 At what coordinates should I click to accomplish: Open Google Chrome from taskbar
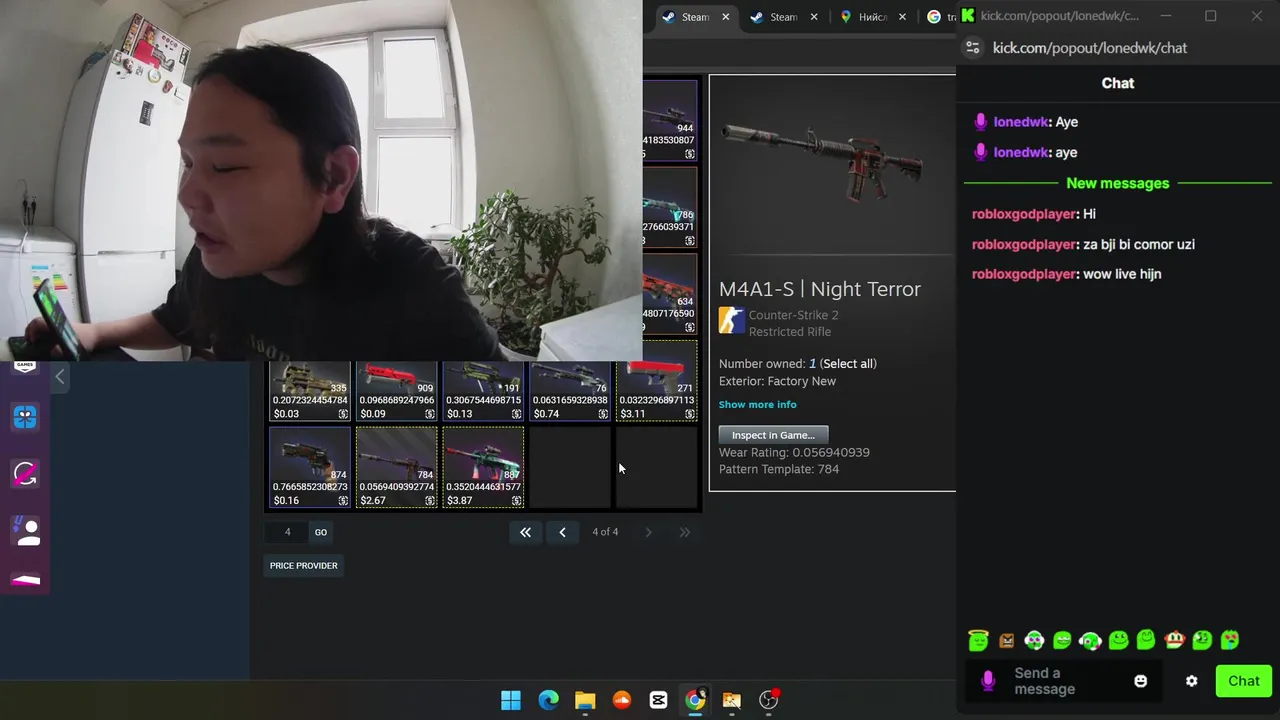point(695,700)
